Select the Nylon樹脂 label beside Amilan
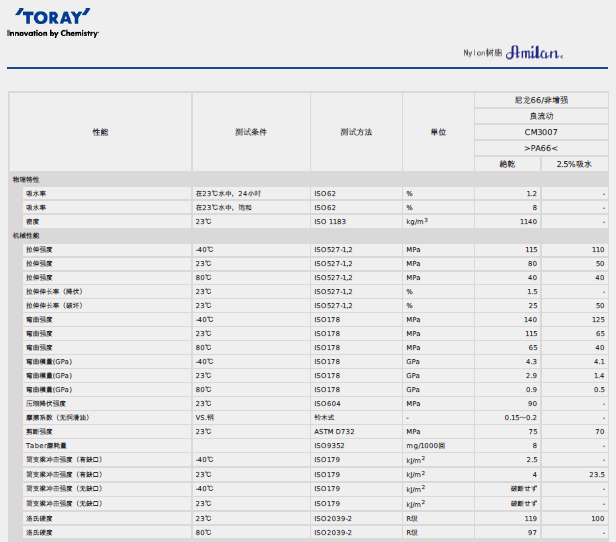Viewport: 616px width, 542px height. coord(482,52)
